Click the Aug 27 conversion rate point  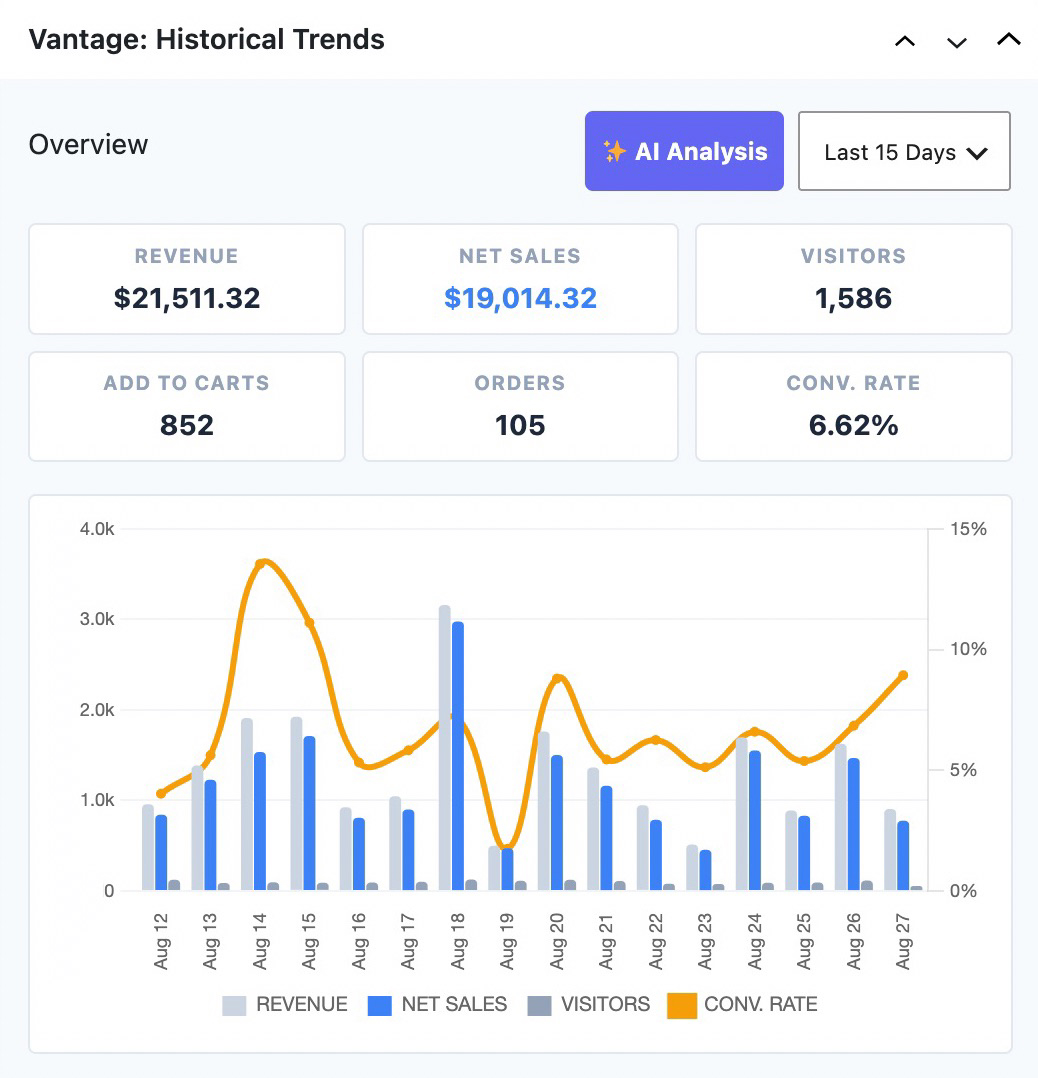903,675
